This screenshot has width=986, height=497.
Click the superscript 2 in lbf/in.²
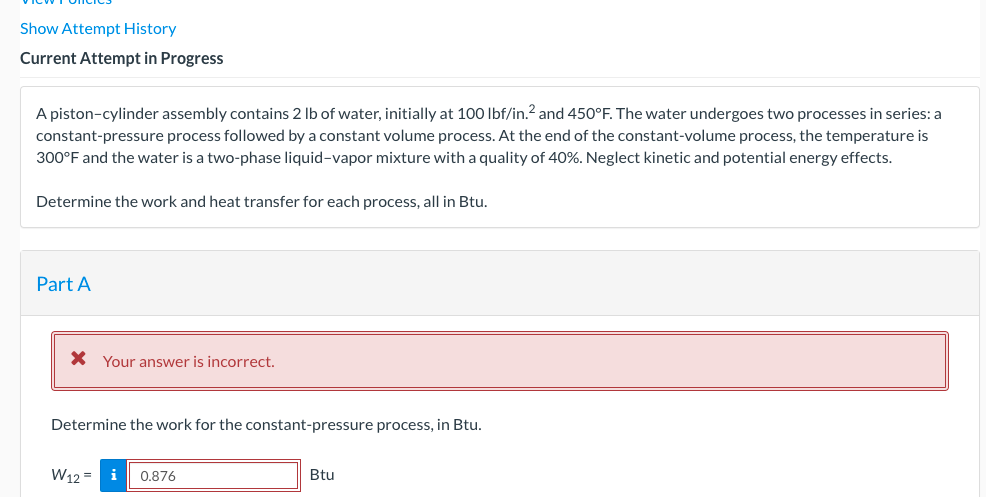pyautogui.click(x=531, y=109)
